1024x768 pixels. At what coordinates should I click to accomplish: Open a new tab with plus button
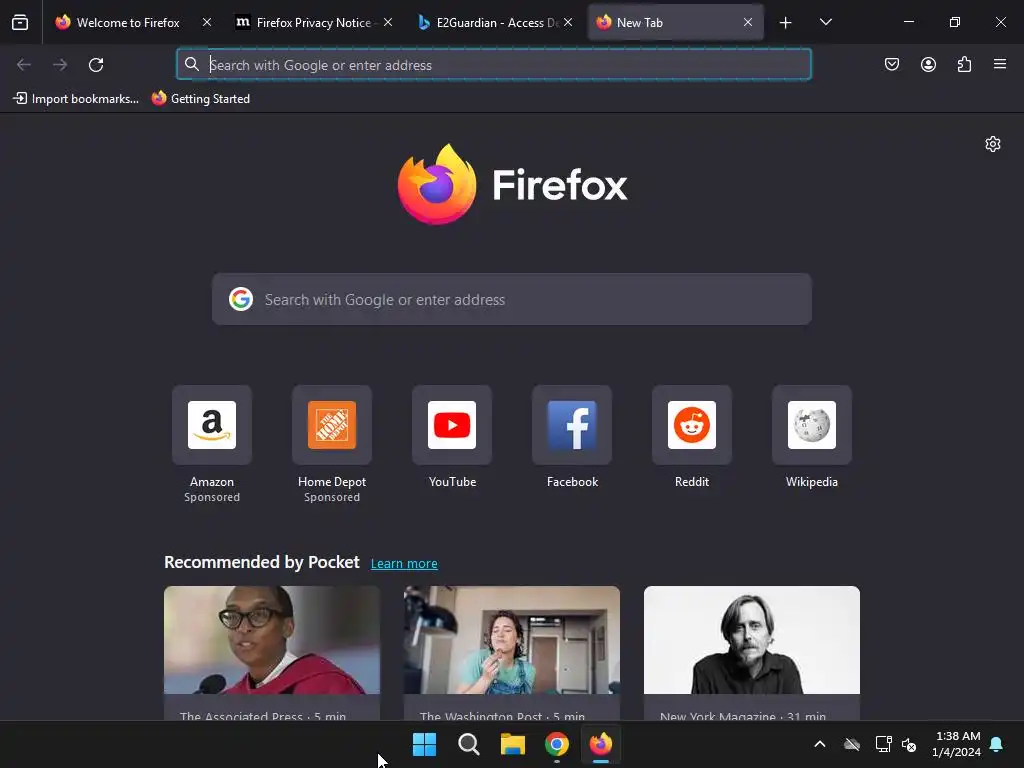point(786,23)
